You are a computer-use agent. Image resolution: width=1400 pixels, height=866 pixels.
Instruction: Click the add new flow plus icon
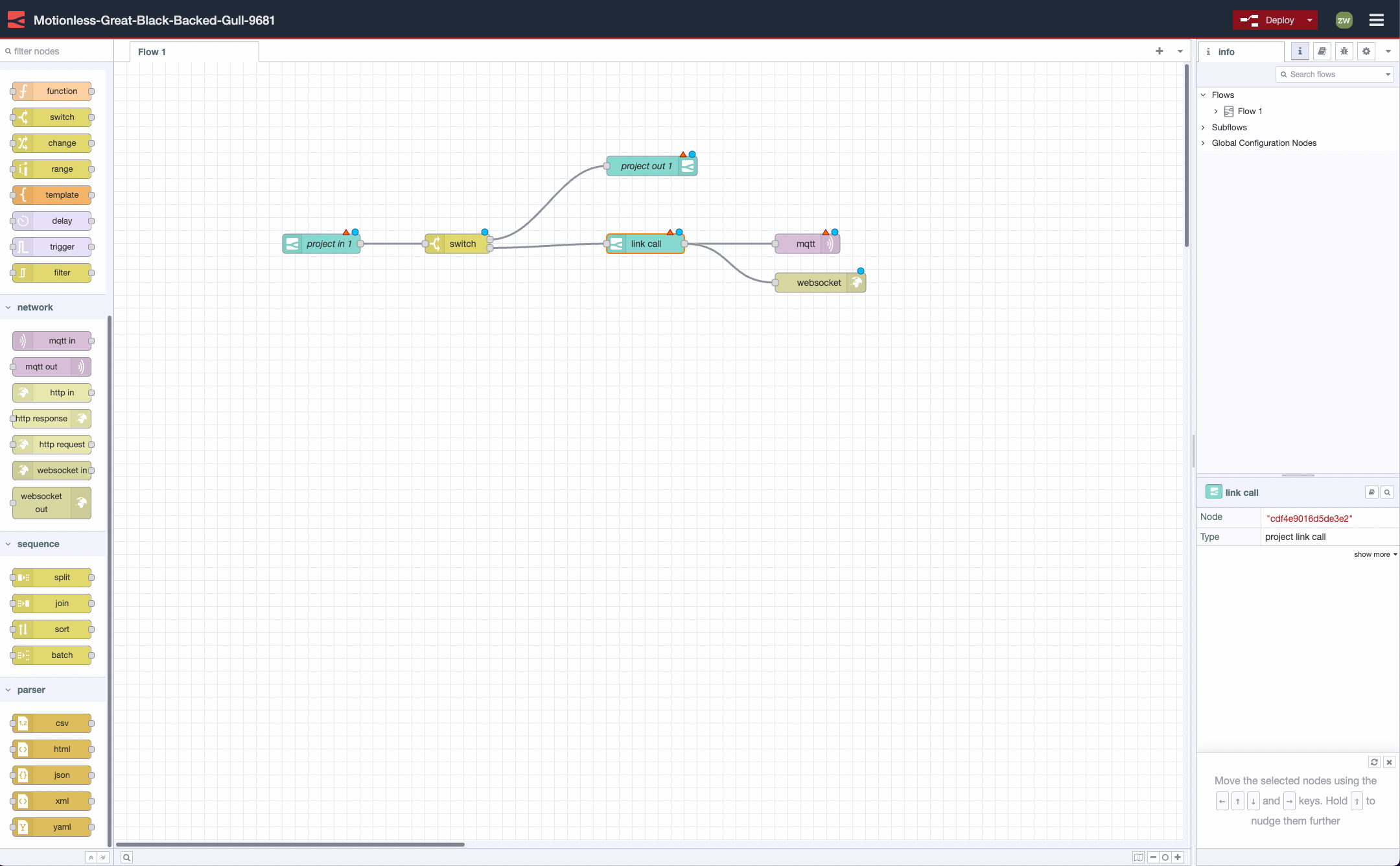point(1160,51)
